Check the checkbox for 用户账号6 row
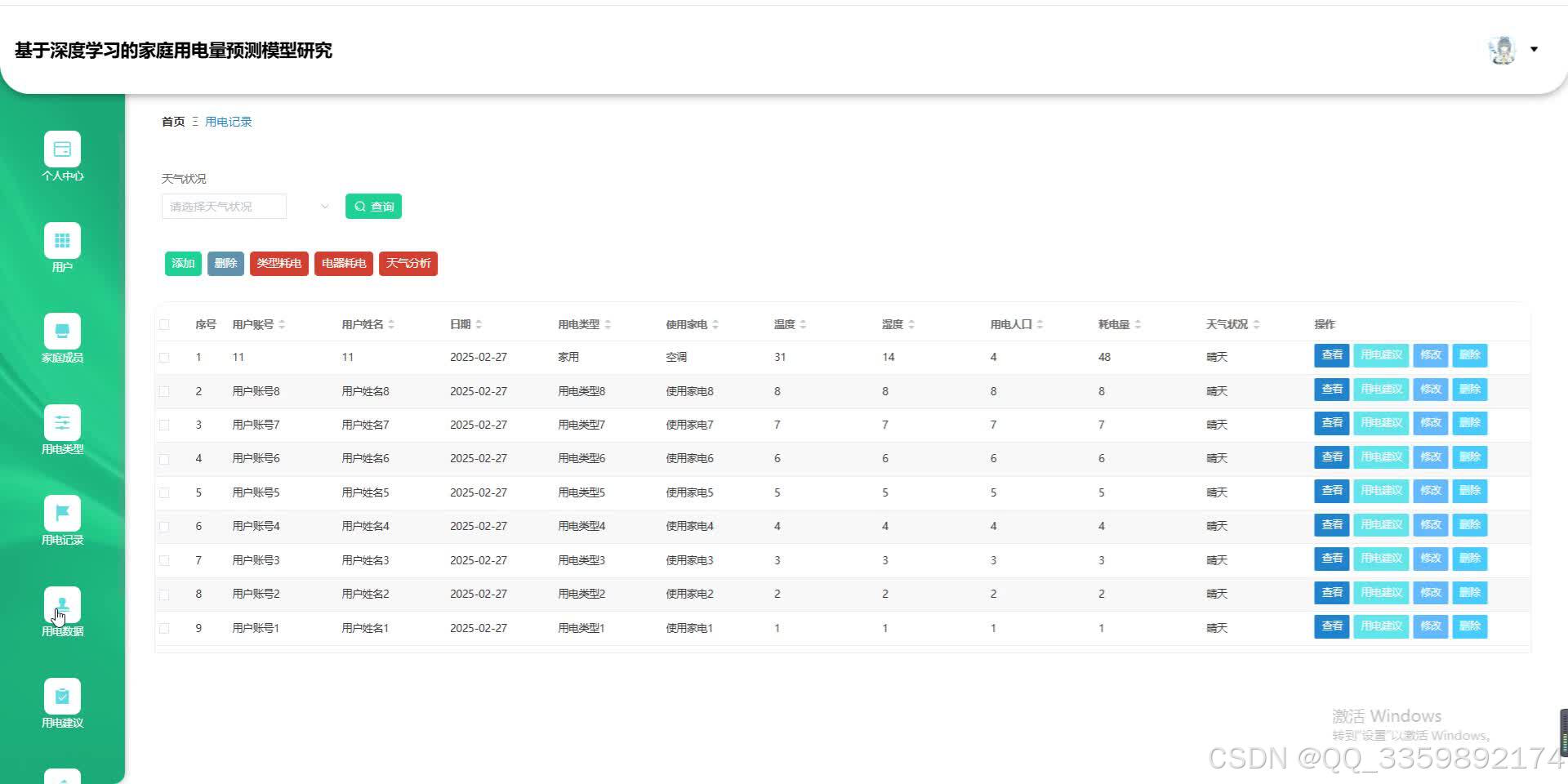 pos(164,459)
